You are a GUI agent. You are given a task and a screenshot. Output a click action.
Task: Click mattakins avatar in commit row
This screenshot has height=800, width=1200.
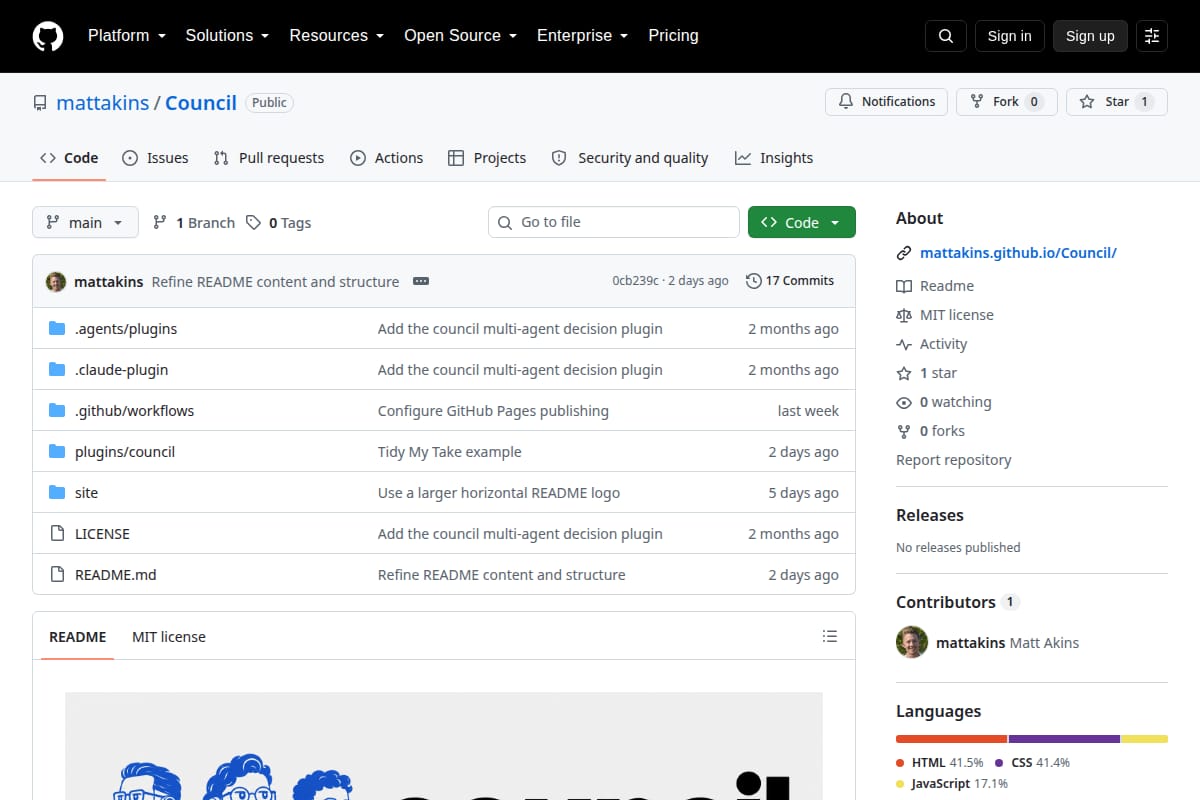56,281
